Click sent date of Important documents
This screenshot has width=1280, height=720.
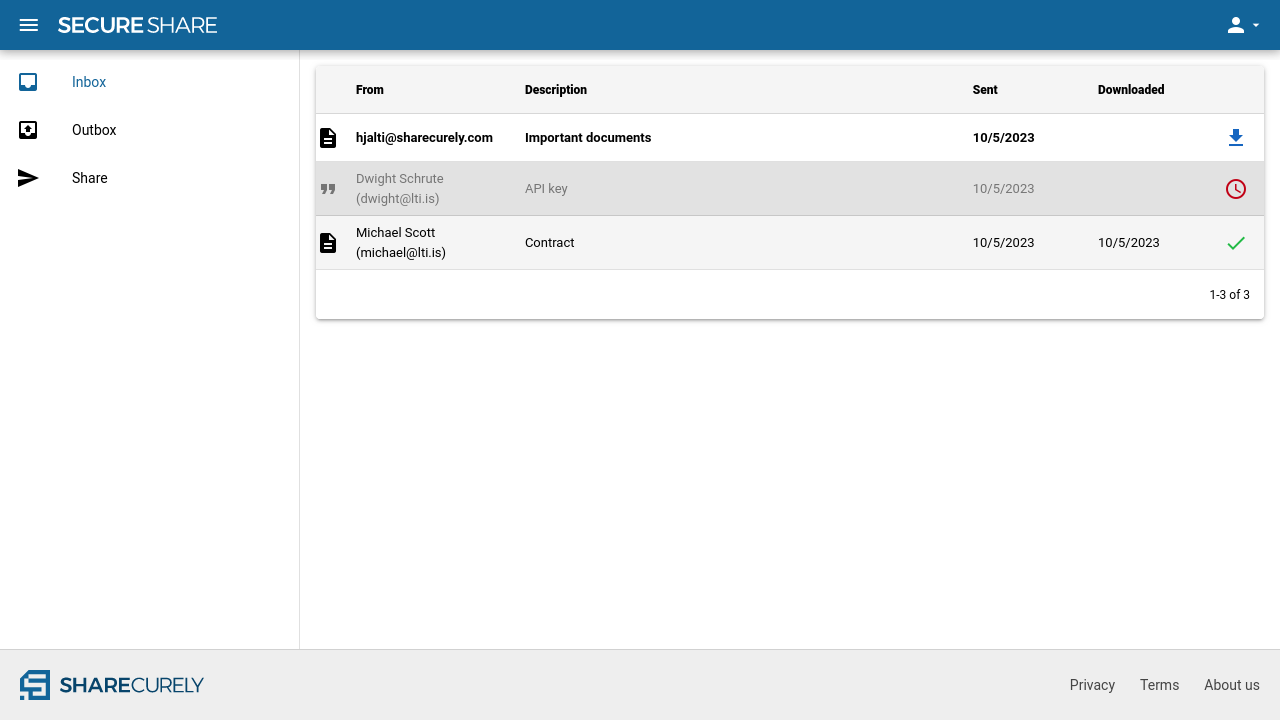[1004, 138]
